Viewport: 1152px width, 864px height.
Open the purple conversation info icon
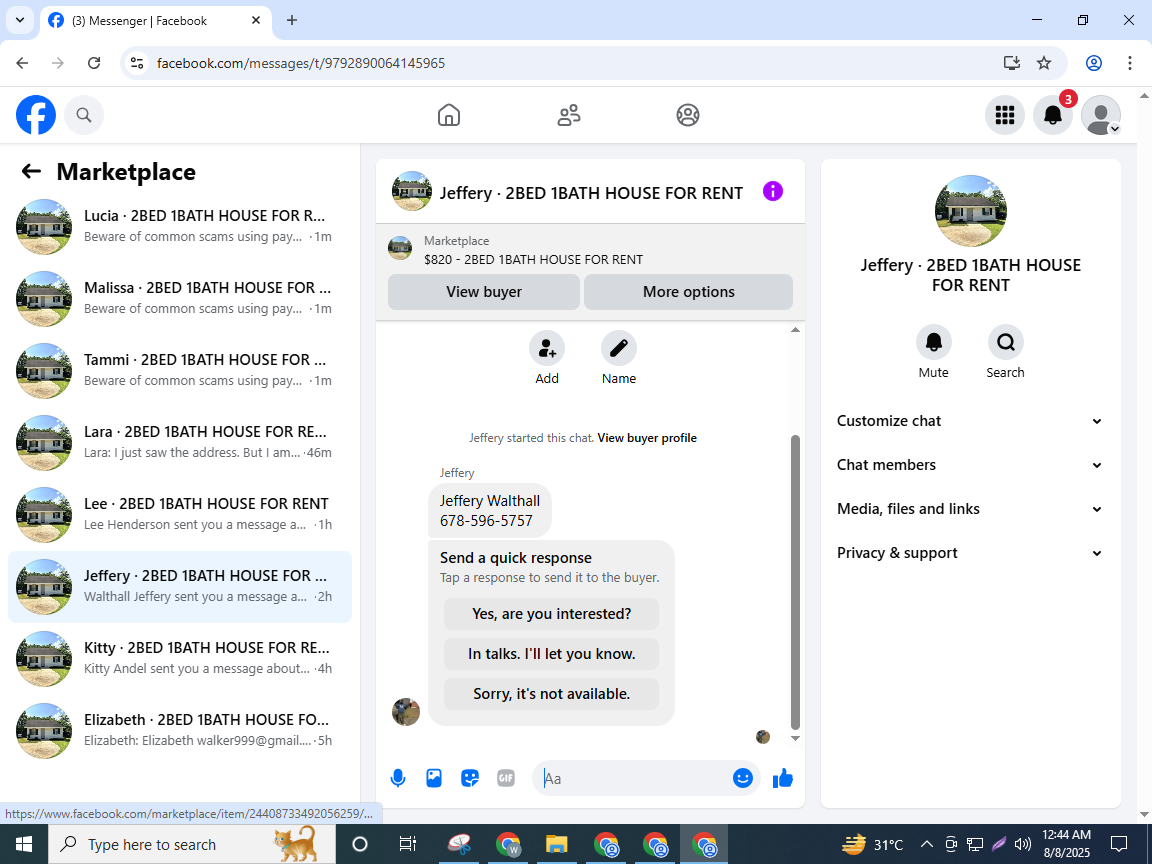[x=772, y=192]
